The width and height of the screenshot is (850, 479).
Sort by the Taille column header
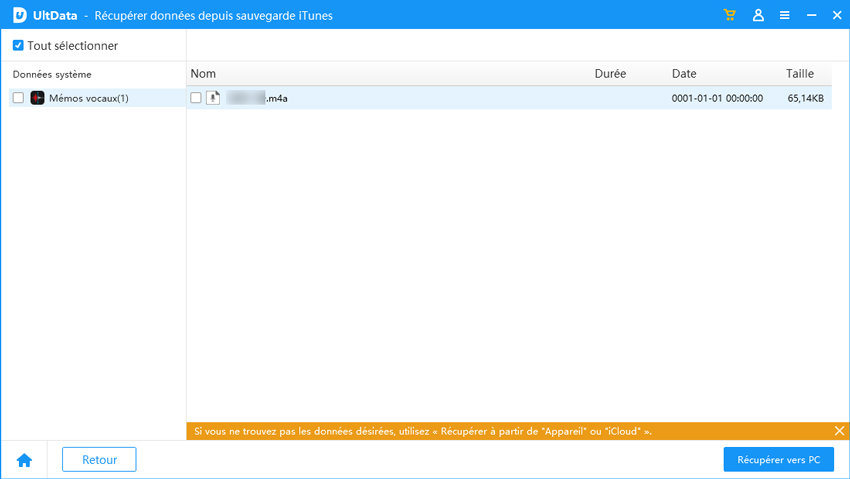pyautogui.click(x=800, y=74)
